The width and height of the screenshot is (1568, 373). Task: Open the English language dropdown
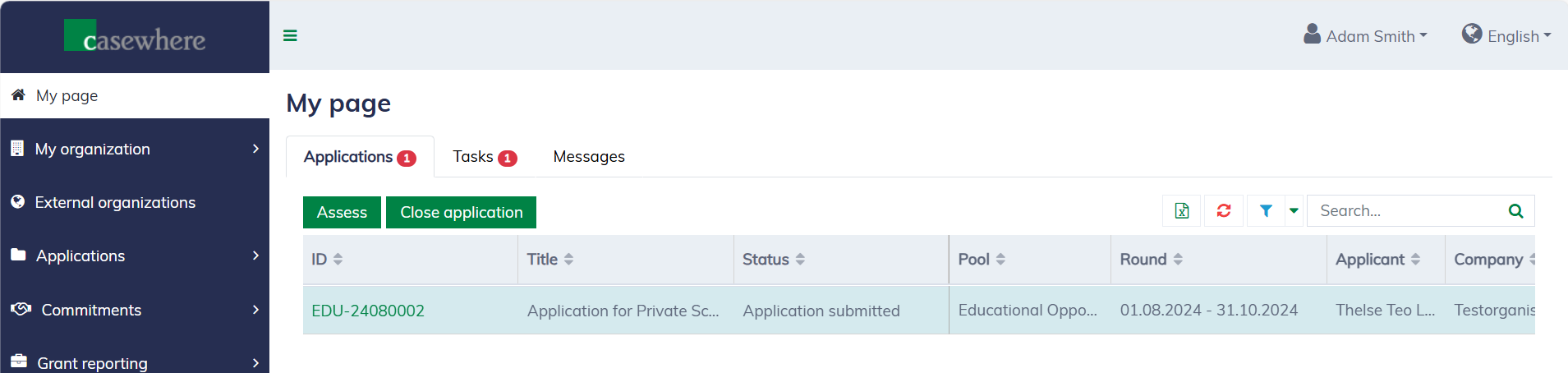pos(1507,35)
